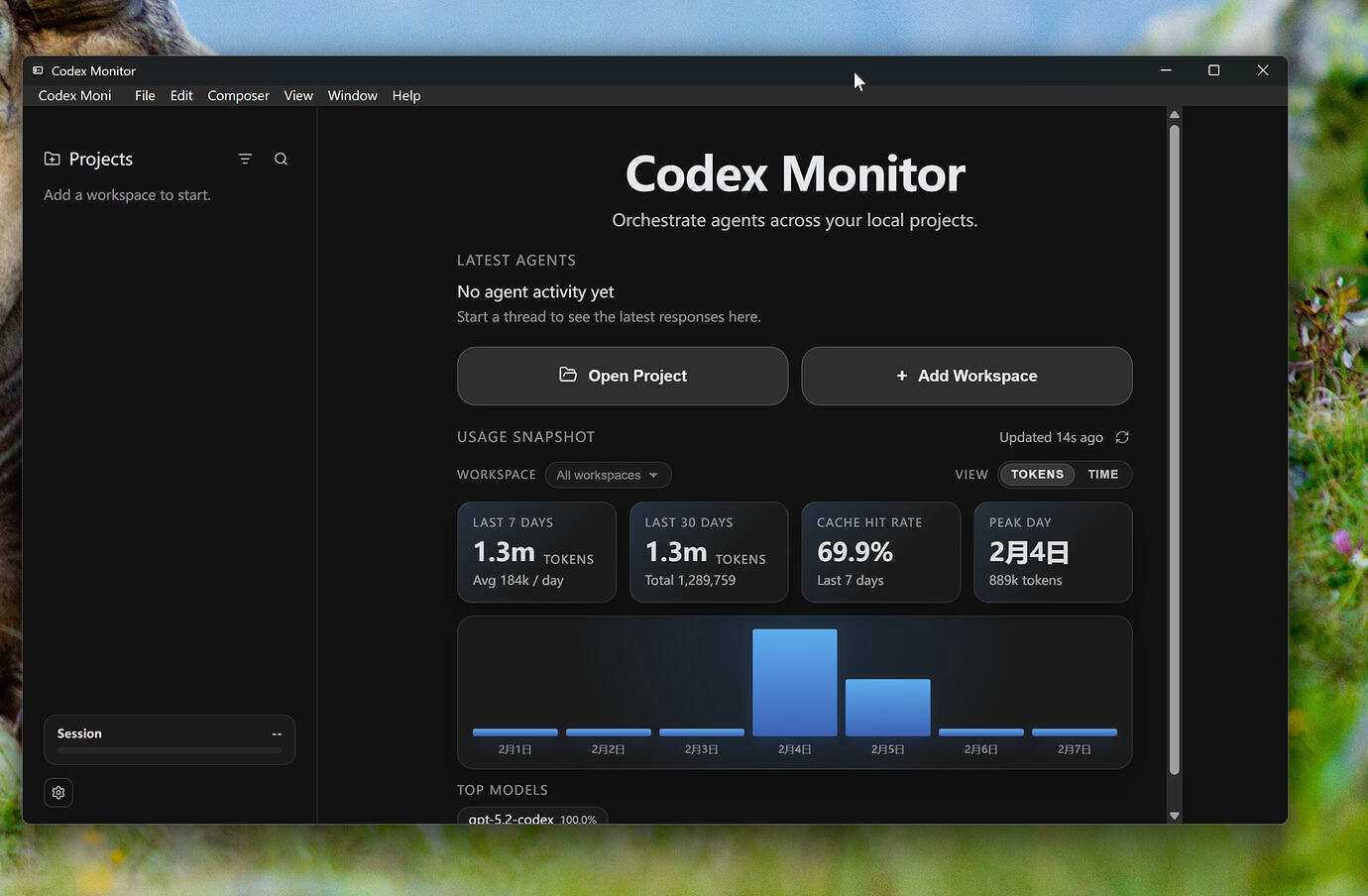This screenshot has width=1368, height=896.
Task: Click the 'No agent activity yet' text
Action: point(535,291)
